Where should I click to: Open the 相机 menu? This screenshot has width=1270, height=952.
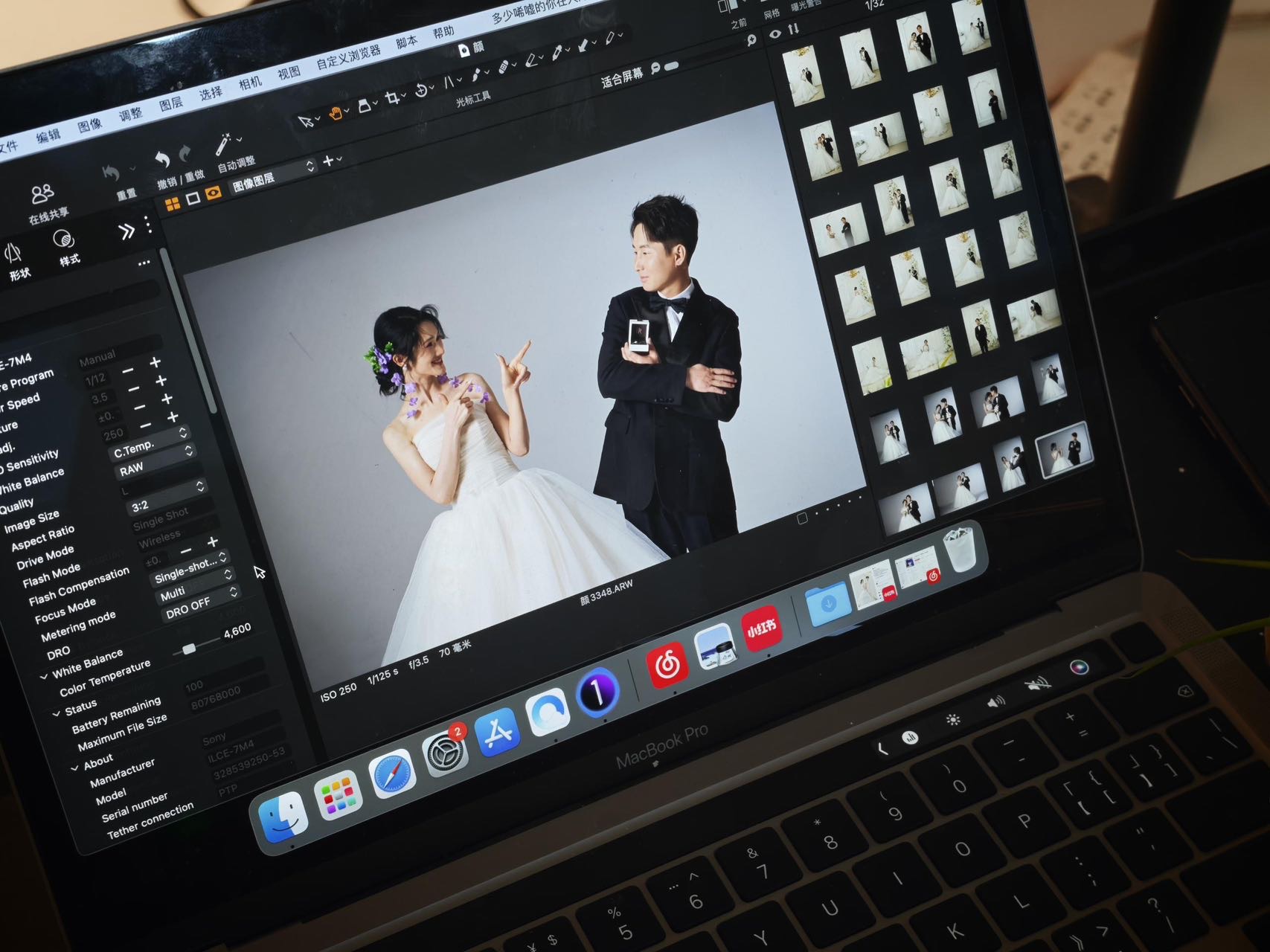click(x=250, y=83)
